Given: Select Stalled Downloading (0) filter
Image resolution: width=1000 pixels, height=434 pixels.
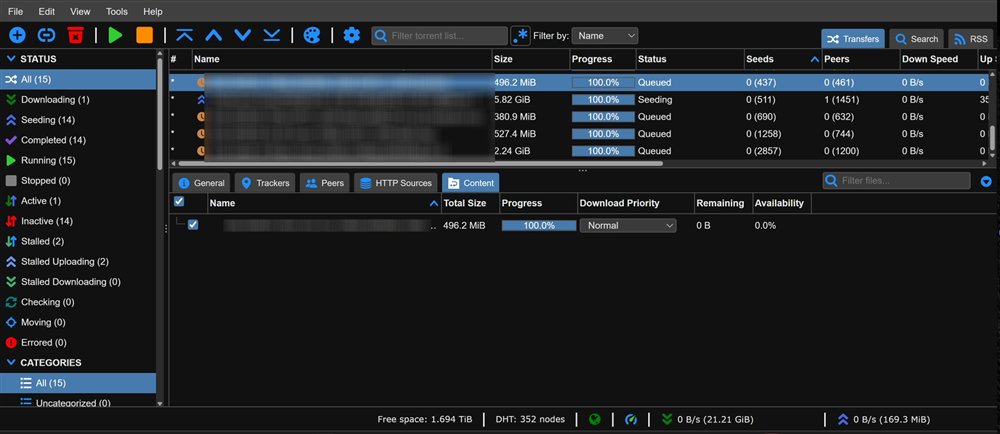Looking at the screenshot, I should tap(70, 282).
